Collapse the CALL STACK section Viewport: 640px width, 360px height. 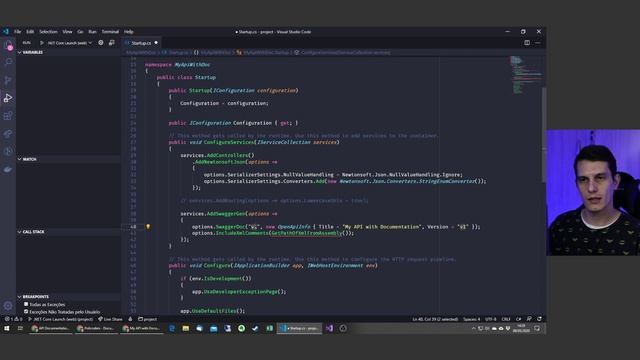click(x=68, y=232)
